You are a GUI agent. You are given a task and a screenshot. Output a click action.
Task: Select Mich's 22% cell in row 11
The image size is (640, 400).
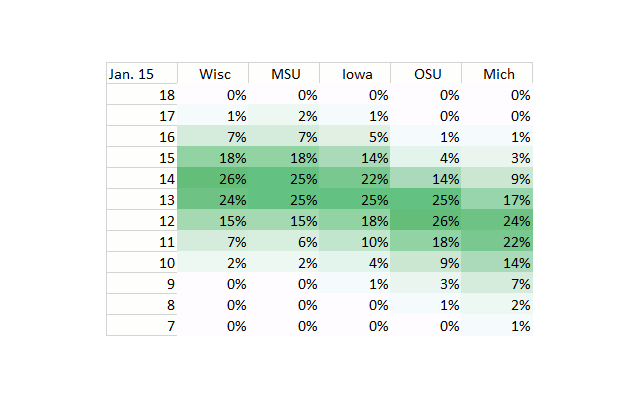498,241
